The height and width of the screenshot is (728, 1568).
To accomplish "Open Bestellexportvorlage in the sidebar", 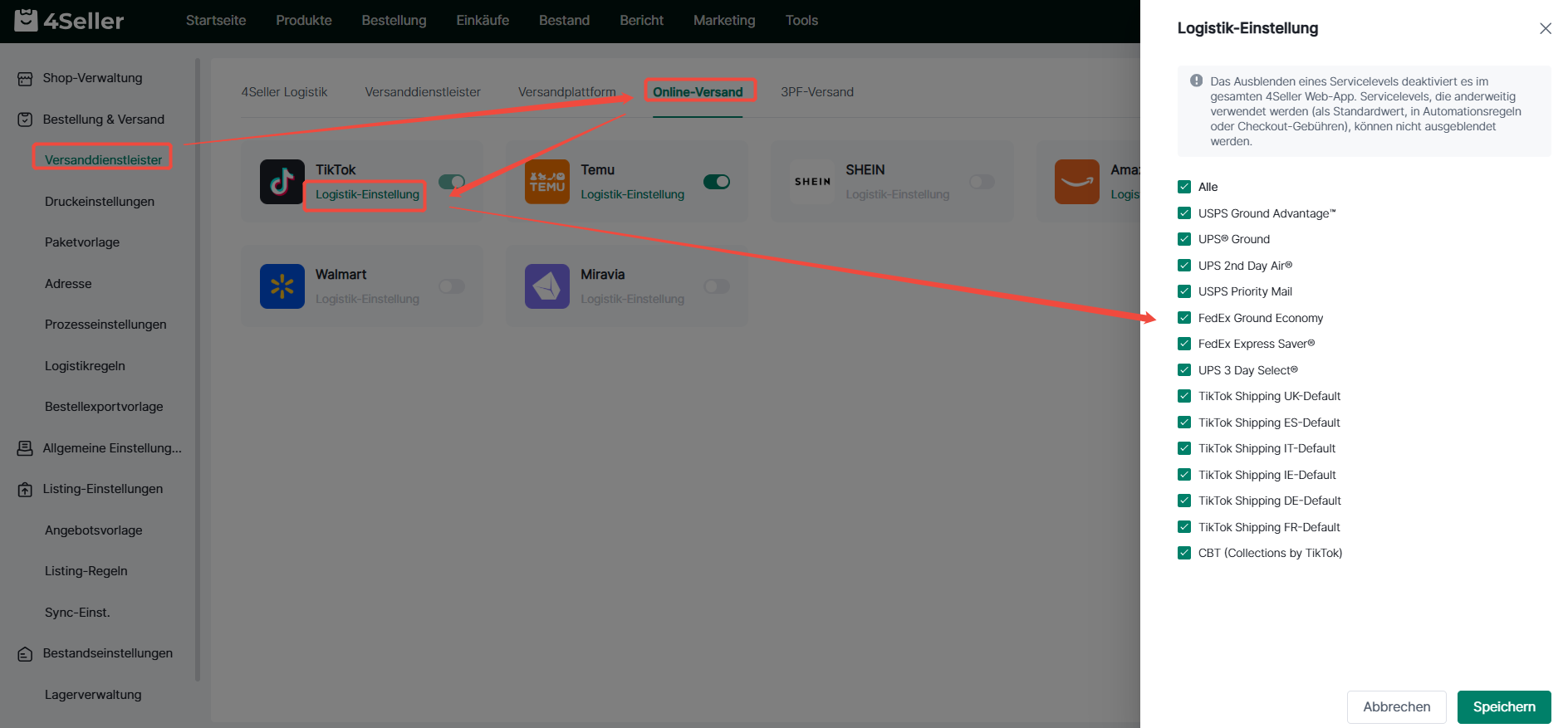I will (x=104, y=407).
